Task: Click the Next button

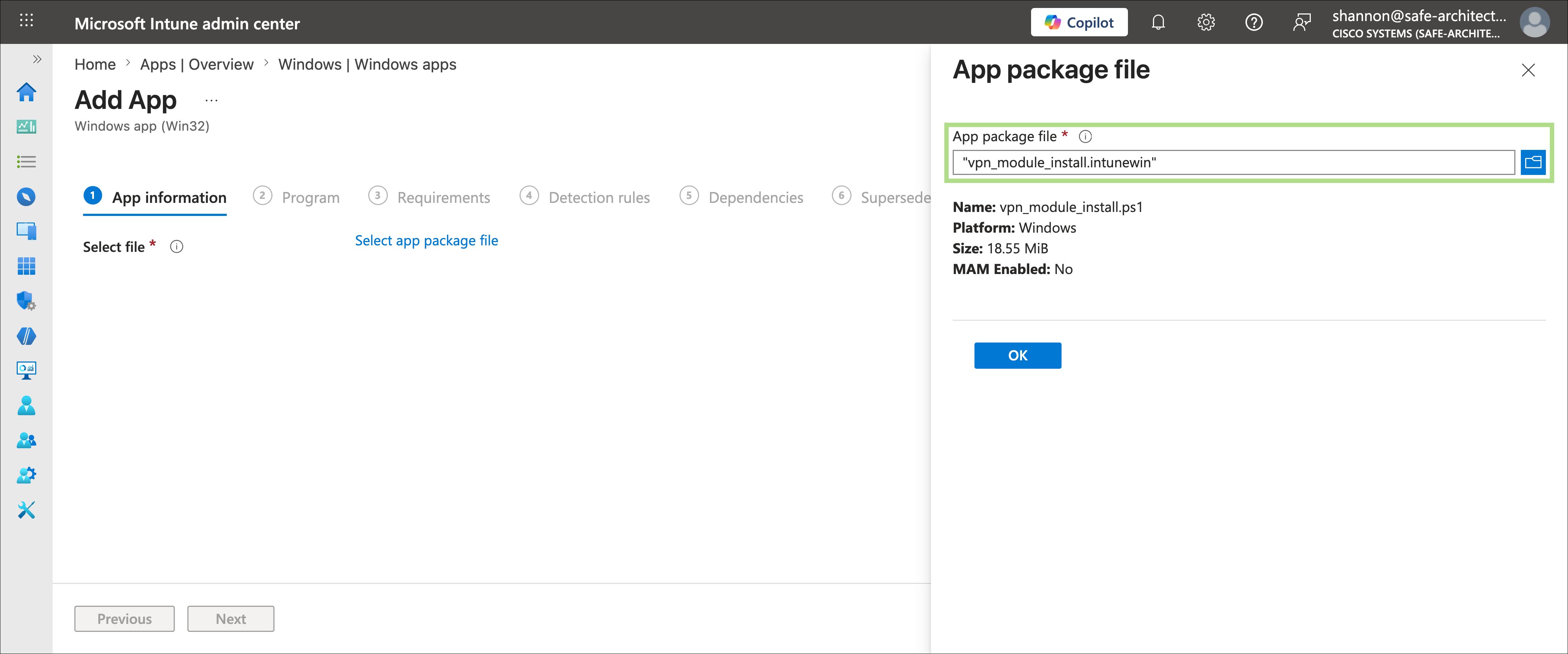Action: (x=231, y=619)
